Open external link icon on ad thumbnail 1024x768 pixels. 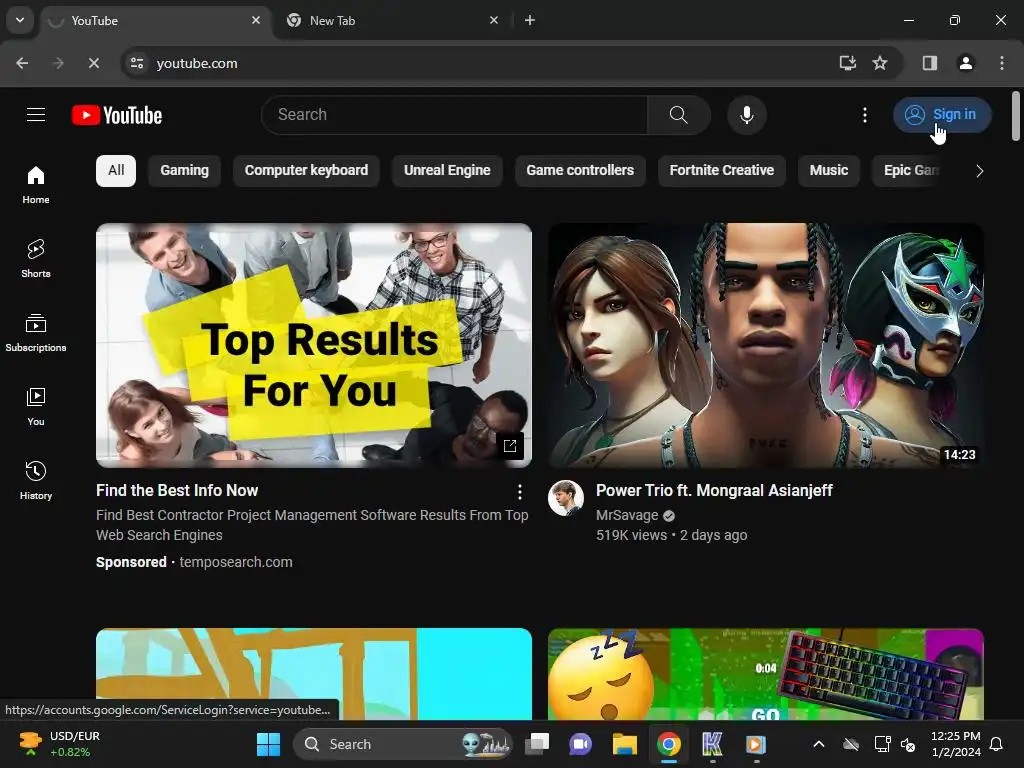click(510, 446)
